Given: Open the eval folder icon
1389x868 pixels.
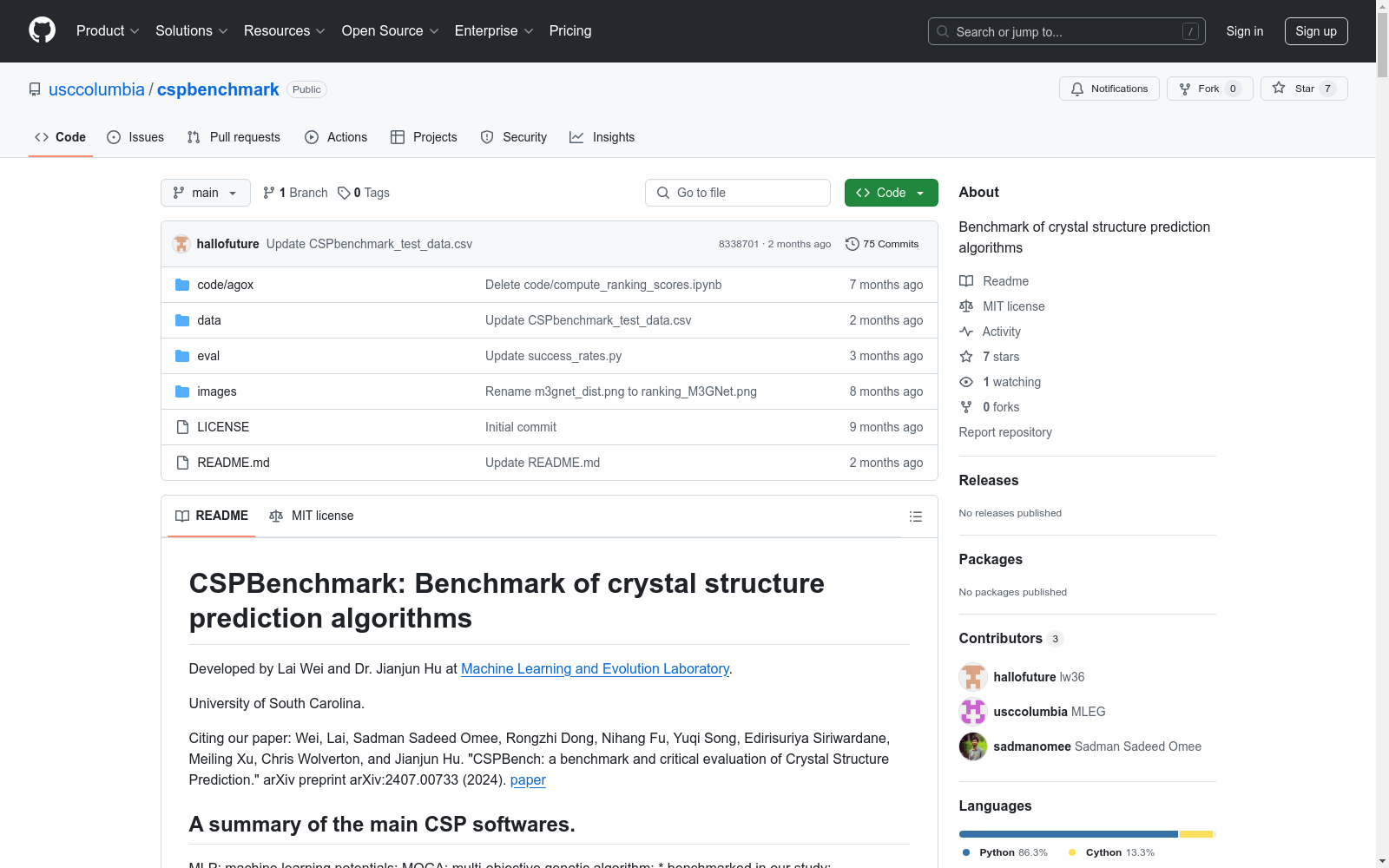Looking at the screenshot, I should coord(182,356).
